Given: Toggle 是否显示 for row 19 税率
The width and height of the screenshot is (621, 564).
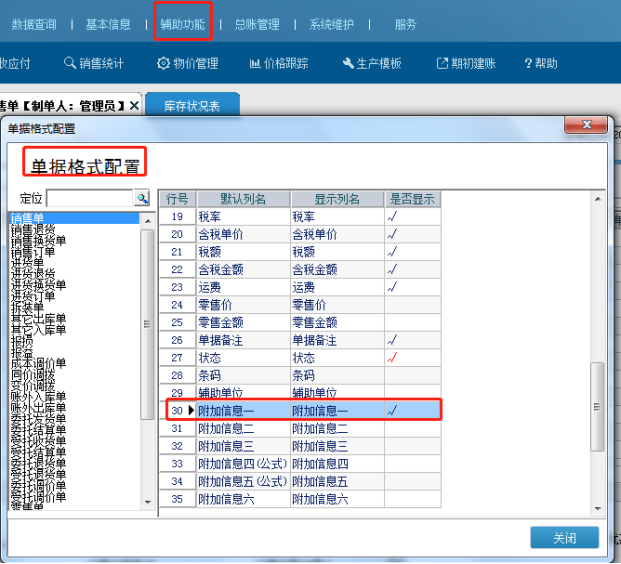Looking at the screenshot, I should tap(412, 217).
